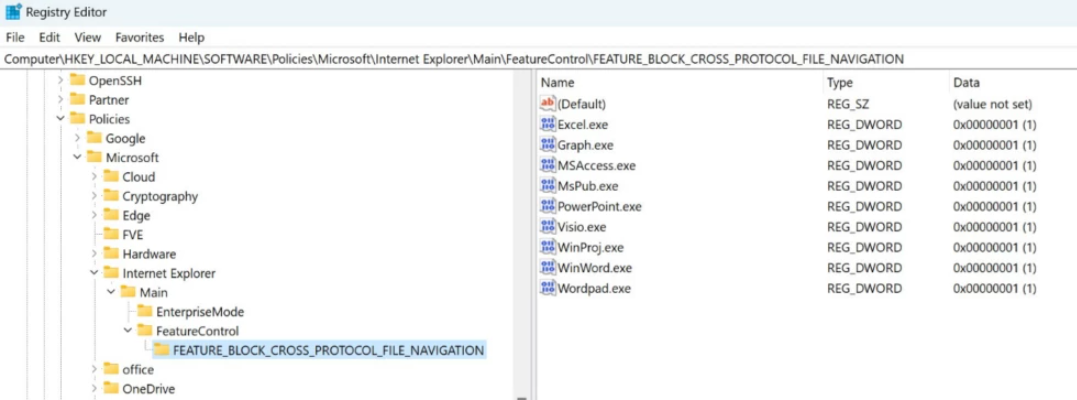Collapse the Internet Explorer key
The image size is (1077, 400).
(94, 273)
